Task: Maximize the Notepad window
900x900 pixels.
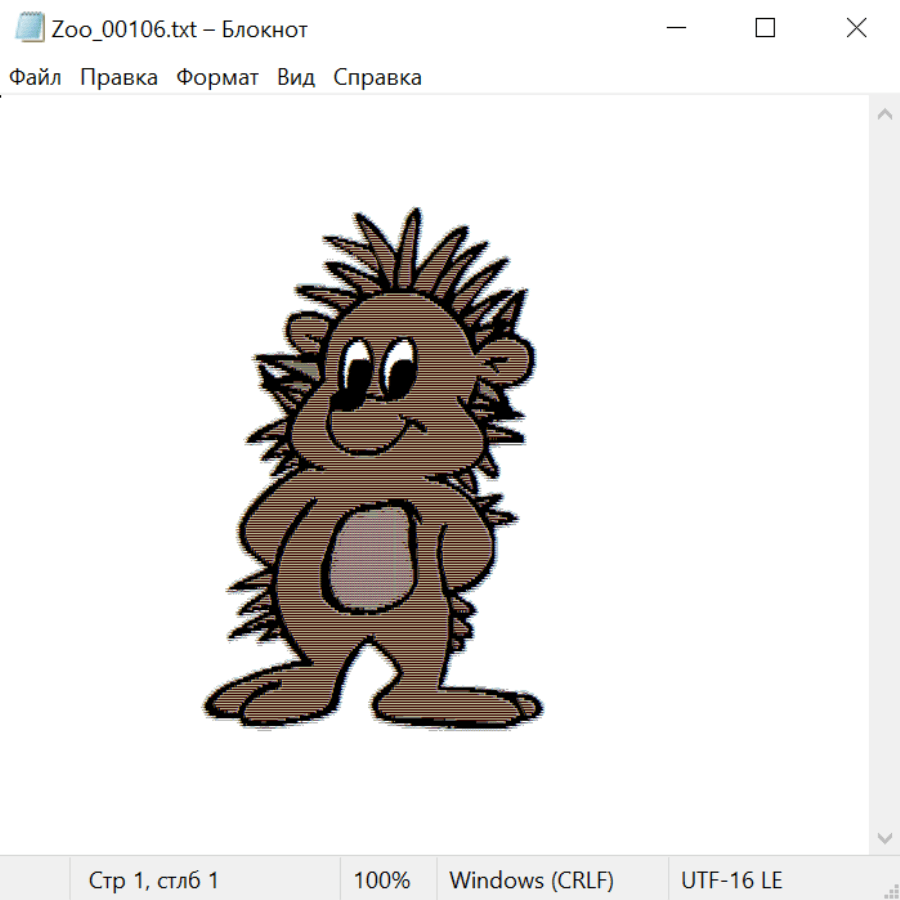Action: 765,28
